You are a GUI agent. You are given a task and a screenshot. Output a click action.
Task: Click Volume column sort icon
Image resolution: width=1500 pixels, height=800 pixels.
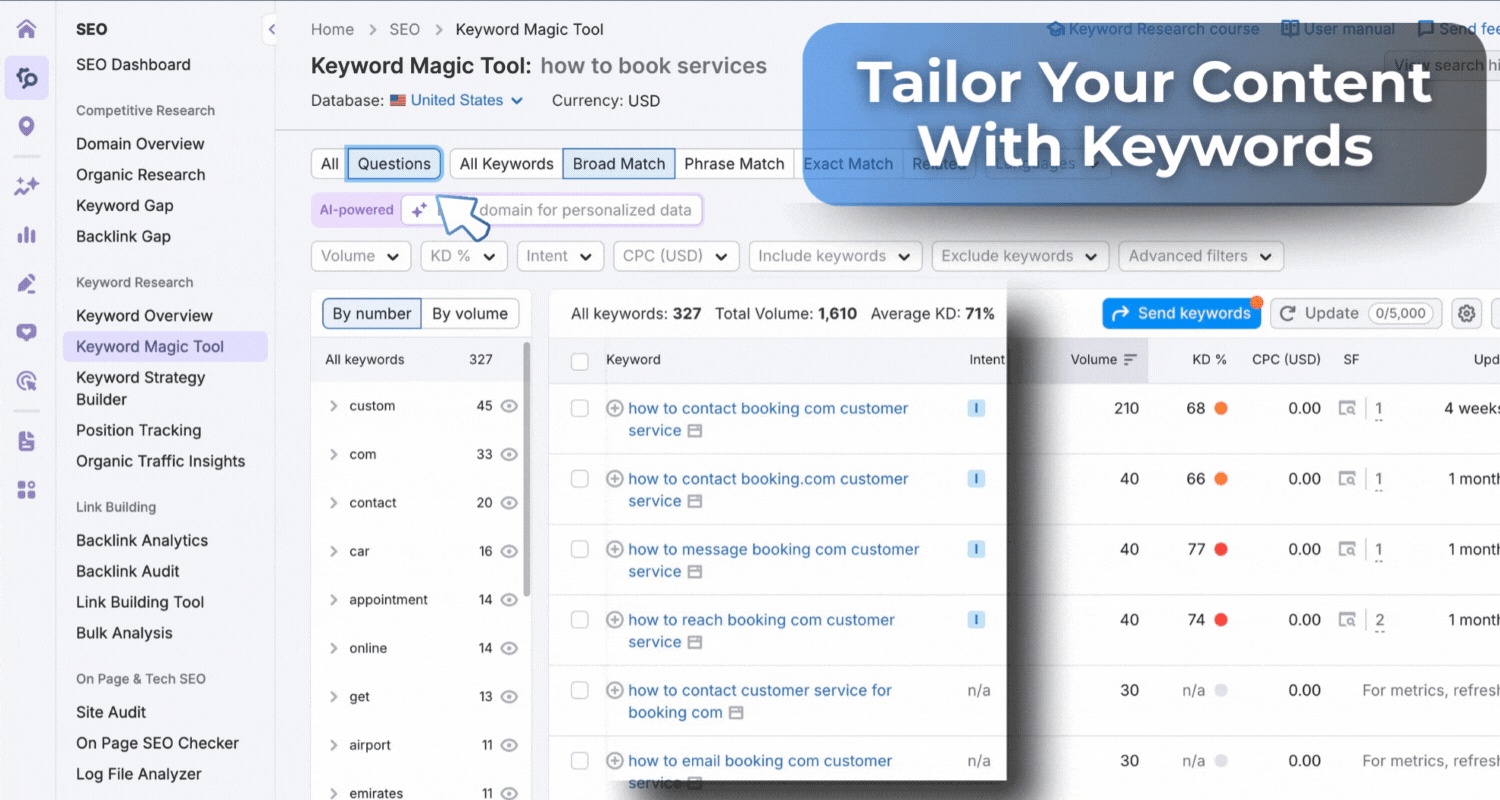1130,360
